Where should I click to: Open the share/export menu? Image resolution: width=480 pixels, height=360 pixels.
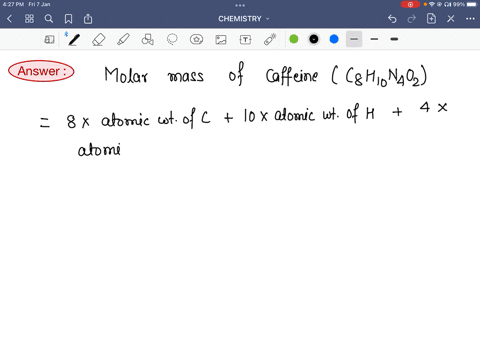88,19
